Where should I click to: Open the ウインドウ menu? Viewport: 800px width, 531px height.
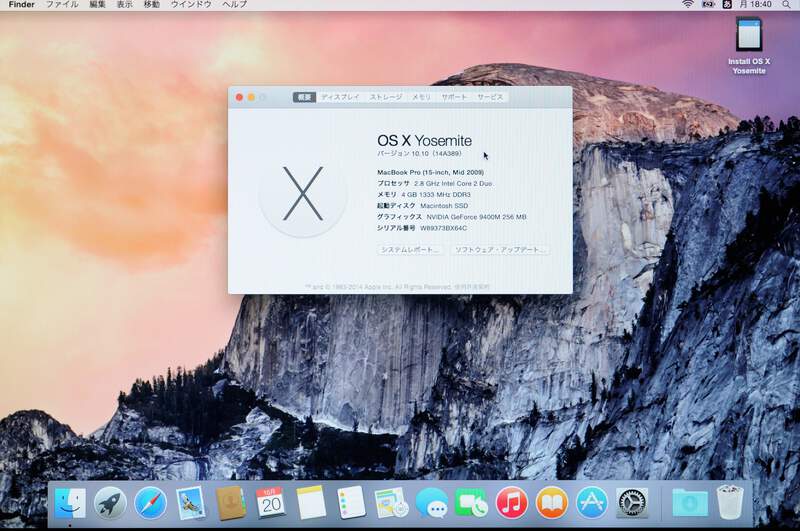[191, 4]
